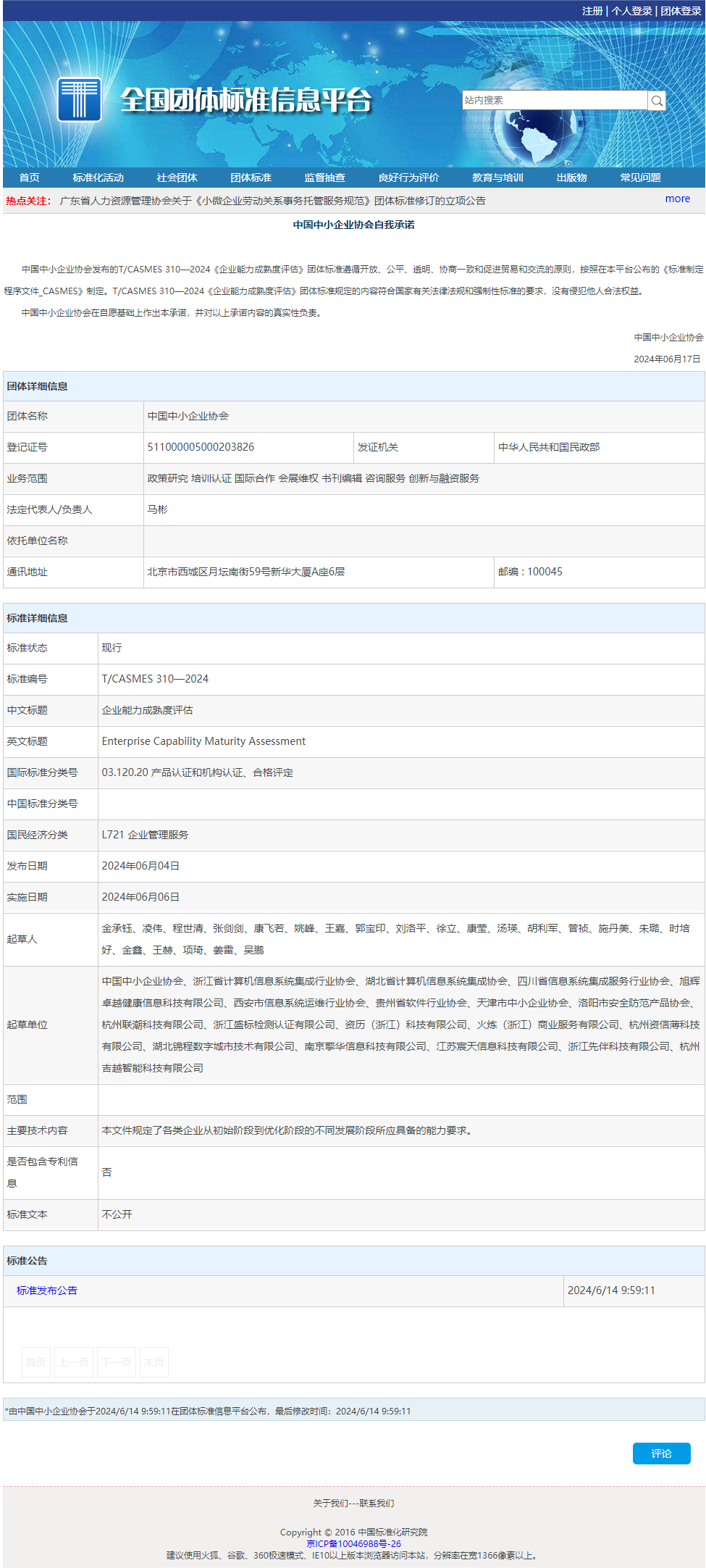Open the 常见问题 menu
The height and width of the screenshot is (1568, 706).
(641, 178)
